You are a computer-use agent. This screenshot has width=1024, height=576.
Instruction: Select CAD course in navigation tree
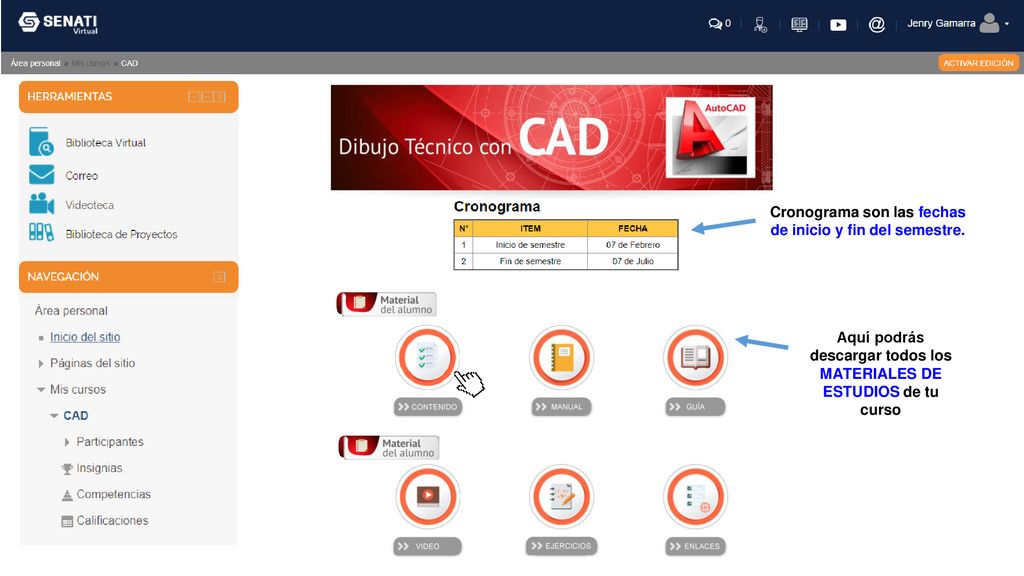tap(76, 415)
